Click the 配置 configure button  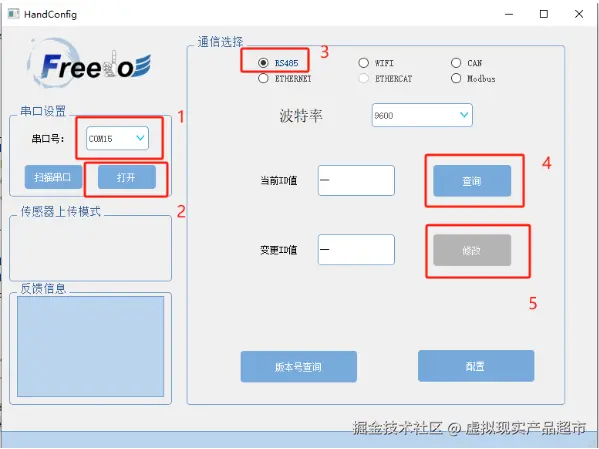coord(476,366)
